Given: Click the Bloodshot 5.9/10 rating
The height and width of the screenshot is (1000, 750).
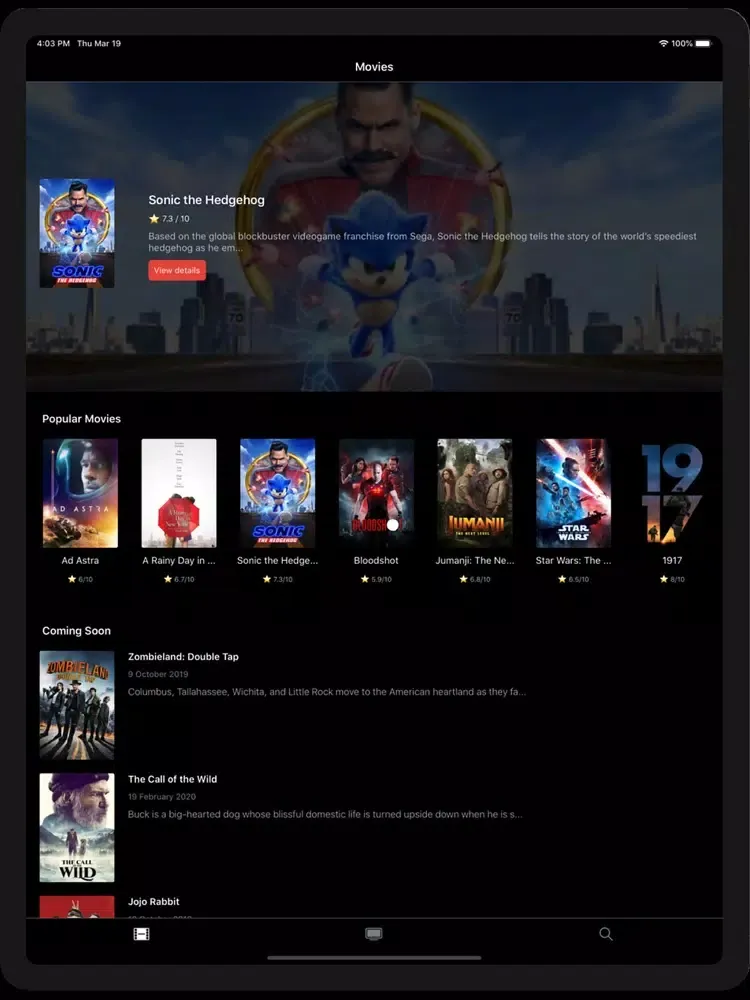Looking at the screenshot, I should click(376, 579).
